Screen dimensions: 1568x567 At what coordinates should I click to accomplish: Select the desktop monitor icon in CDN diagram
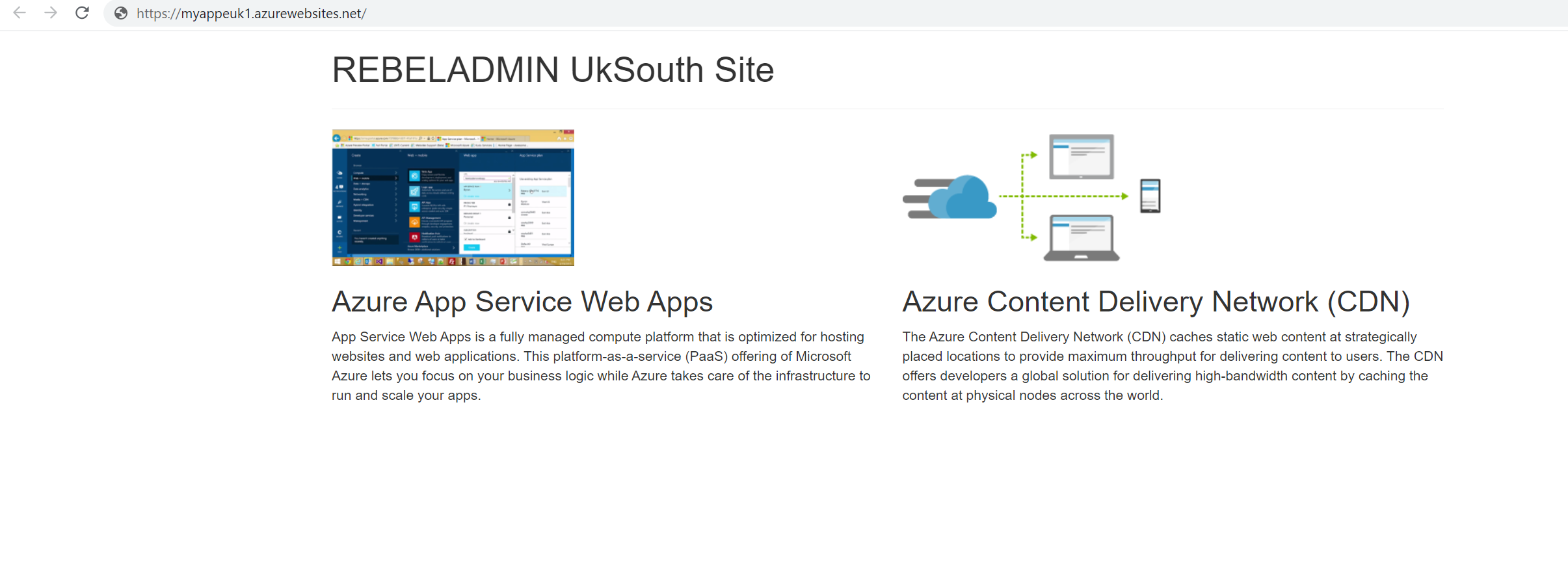[x=1081, y=156]
